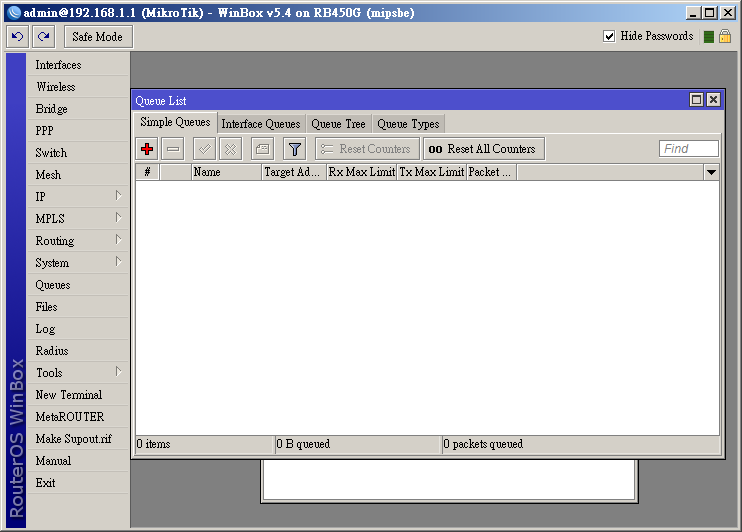This screenshot has height=532, width=742.
Task: Open the column selector dropdown arrow
Action: pyautogui.click(x=711, y=172)
